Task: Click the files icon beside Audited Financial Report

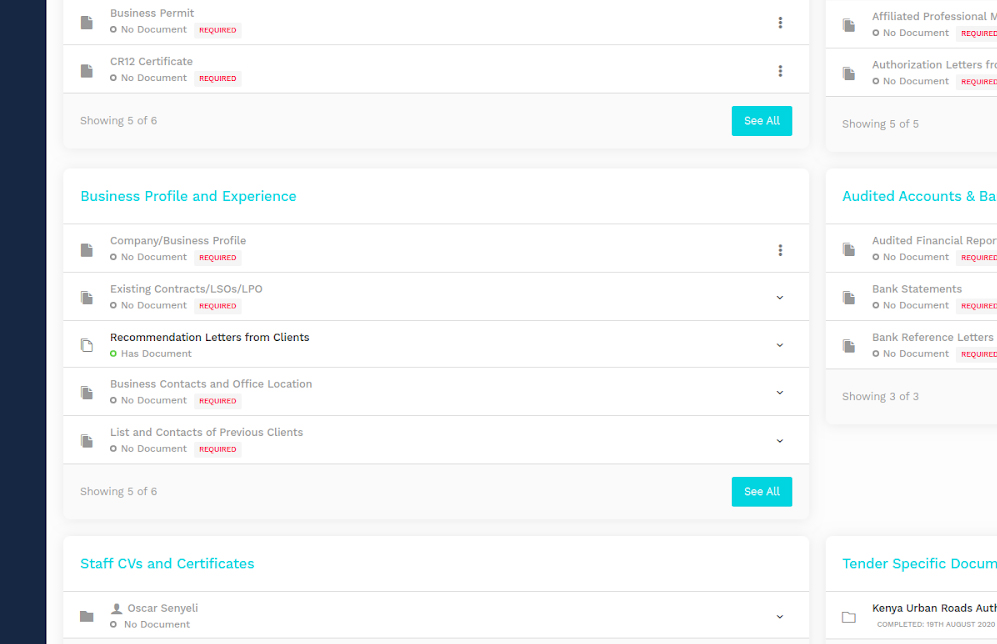Action: click(x=849, y=249)
